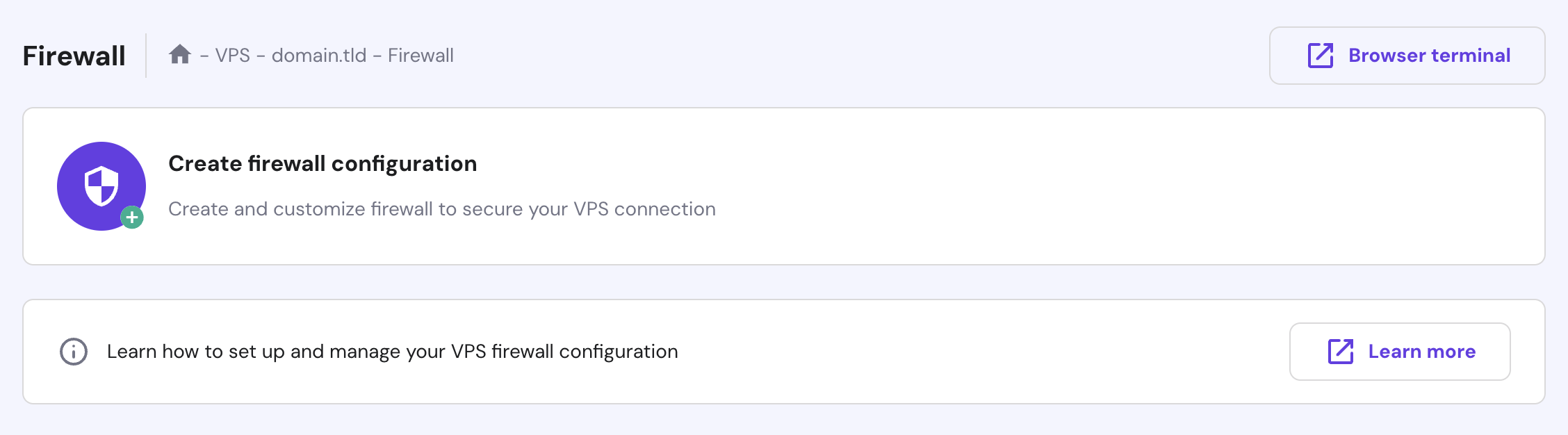Click the divider line after the Firewall title
Image resolution: width=1568 pixels, height=435 pixels.
146,56
